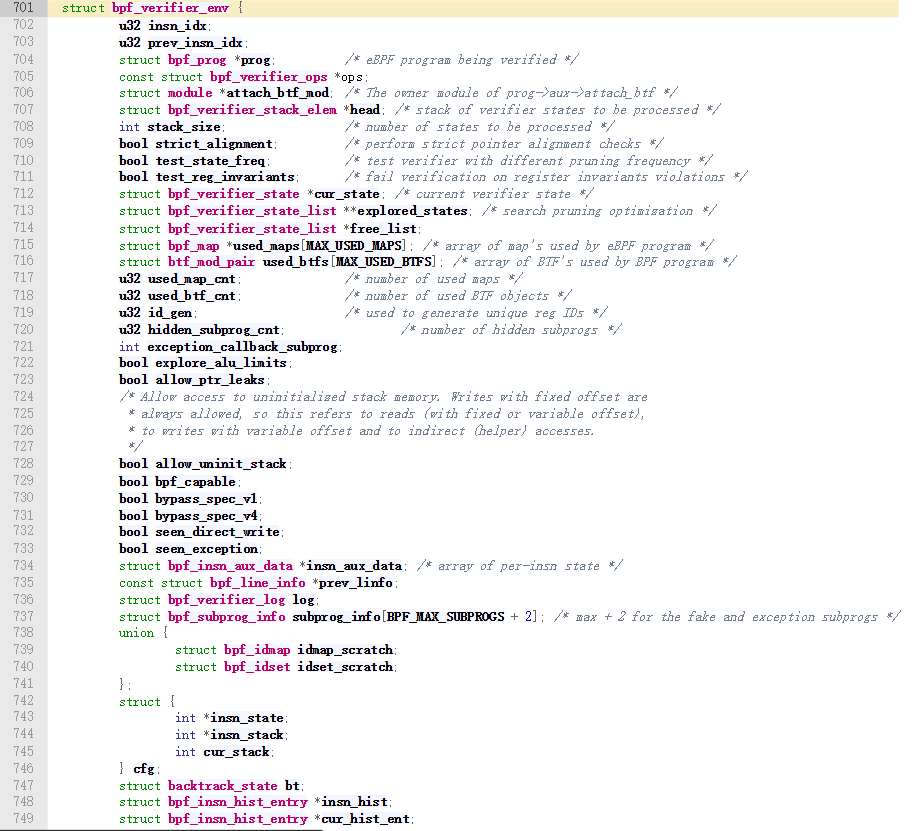Click the used_btf_cnt field
920x831 pixels.
coord(191,296)
